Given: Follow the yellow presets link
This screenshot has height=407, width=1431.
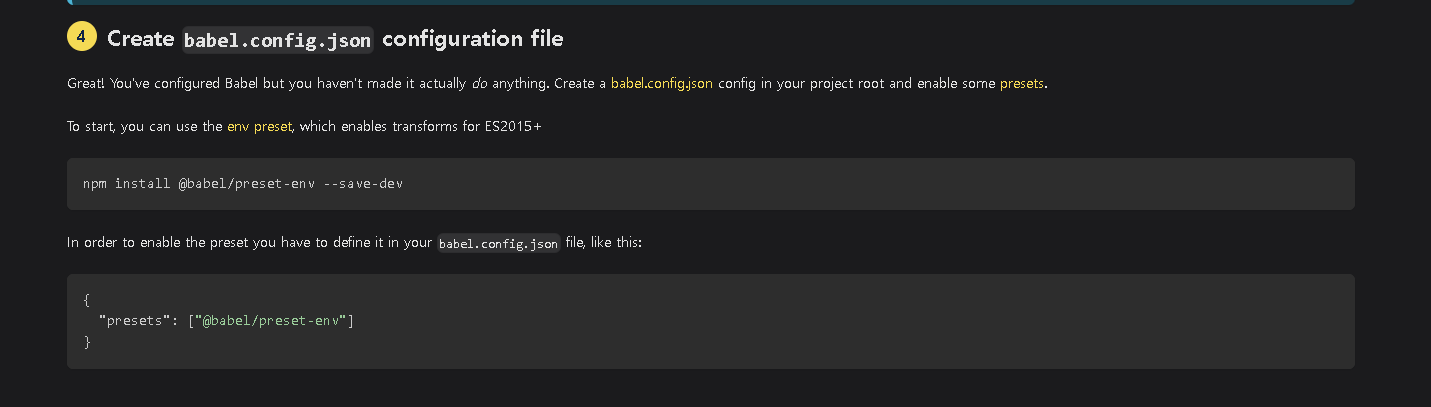Looking at the screenshot, I should 1022,84.
